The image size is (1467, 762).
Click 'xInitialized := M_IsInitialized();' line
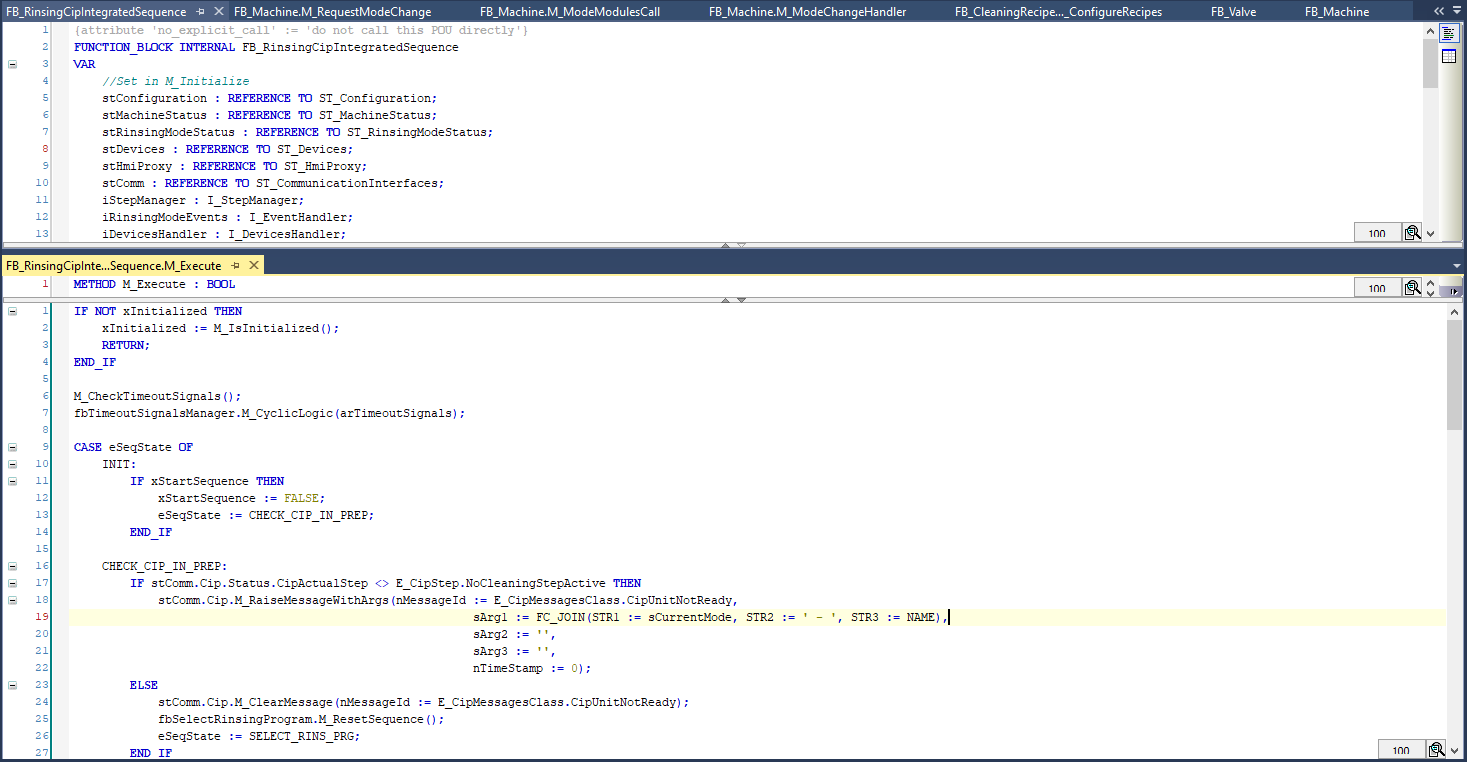coord(221,328)
